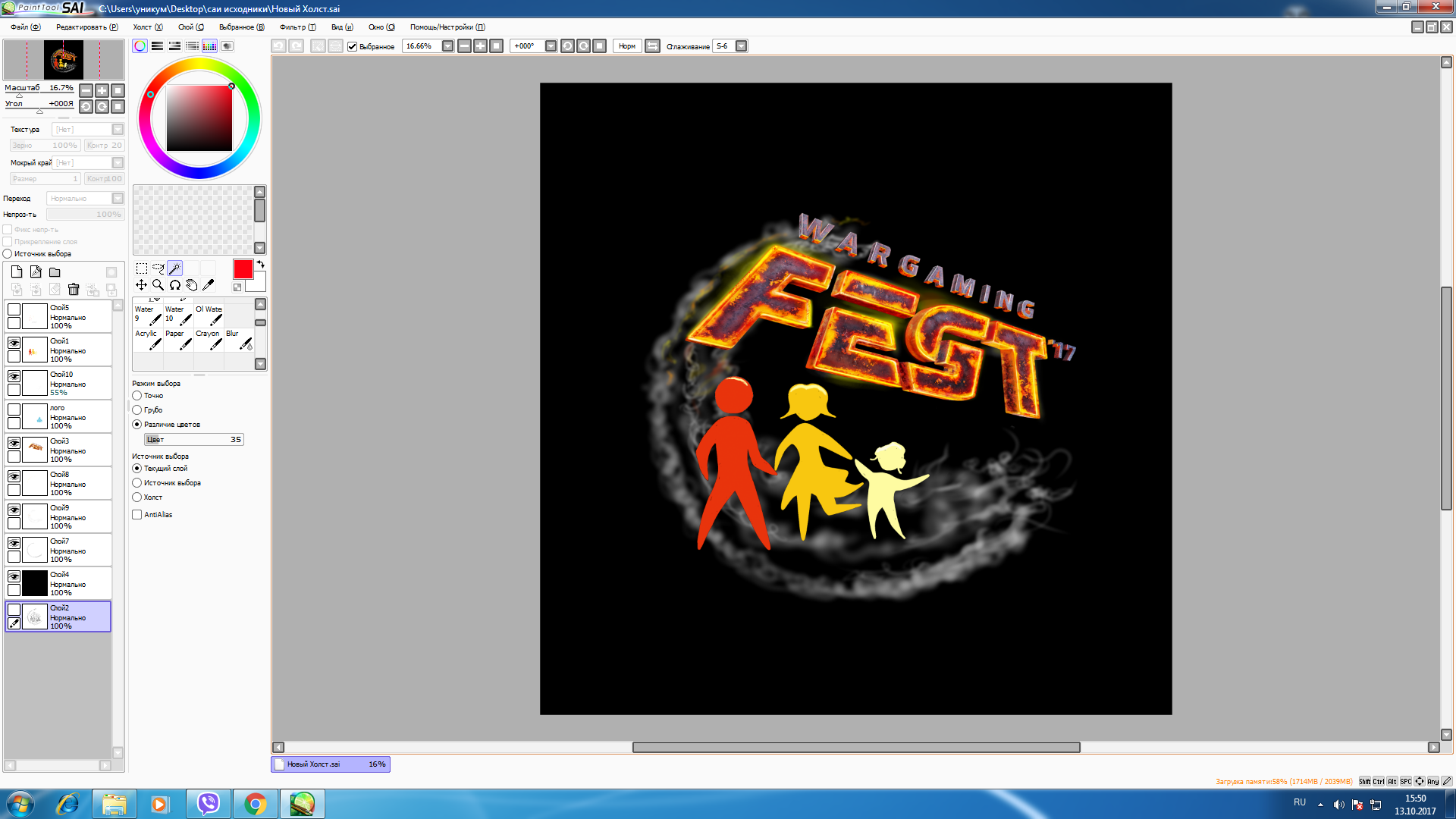
Task: Click the navigator canvas thumbnail
Action: [x=64, y=60]
